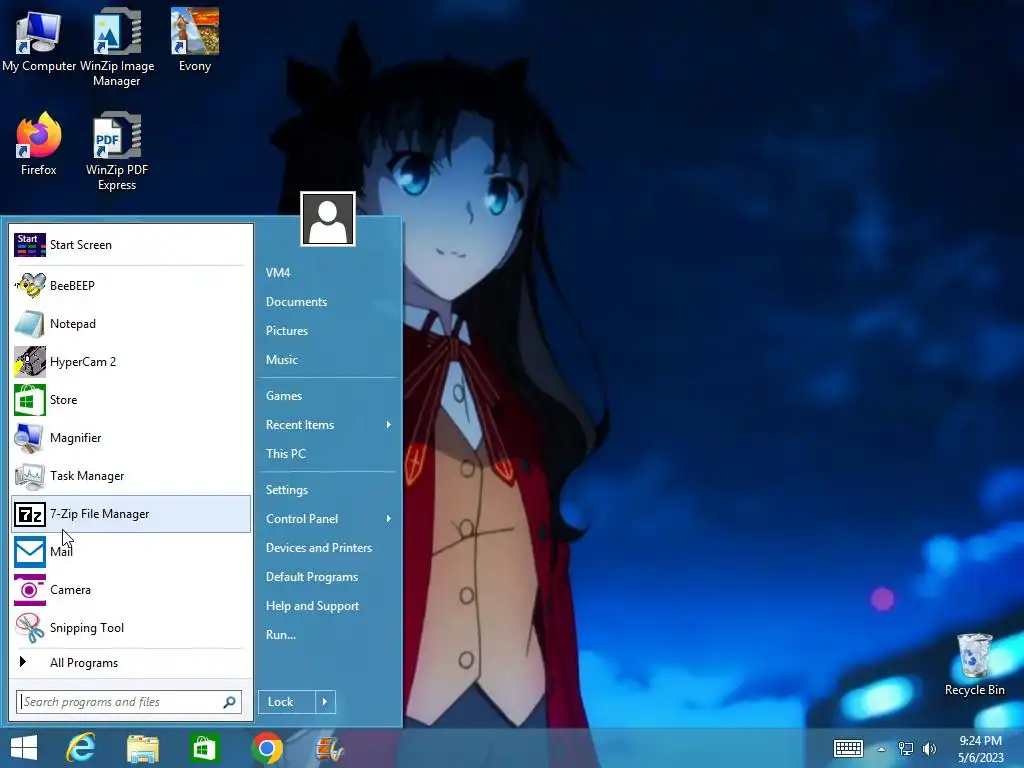Open the Recycle Bin on desktop
Viewport: 1024px width, 768px height.
pyautogui.click(x=974, y=665)
